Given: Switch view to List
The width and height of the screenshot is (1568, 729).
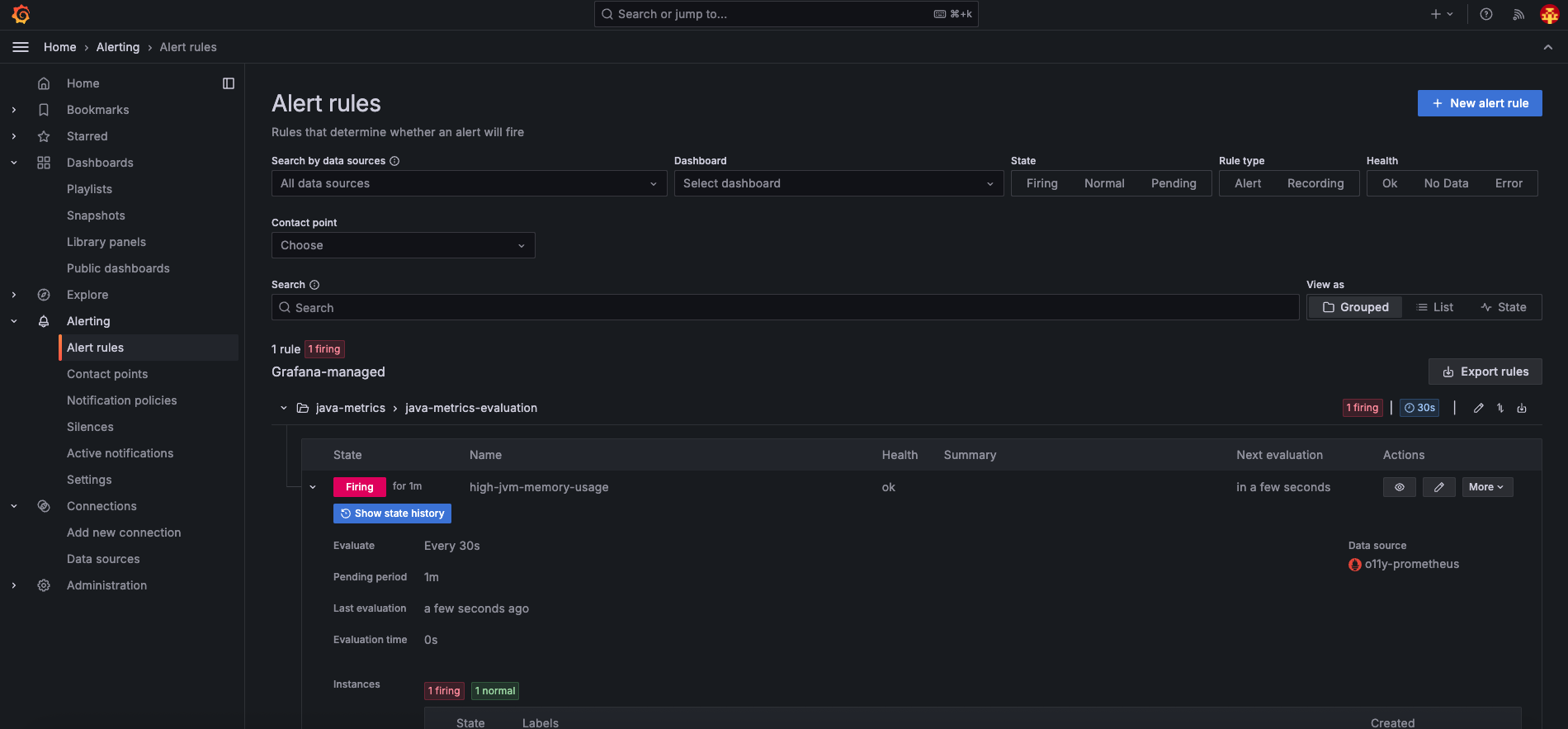Looking at the screenshot, I should 1435,307.
